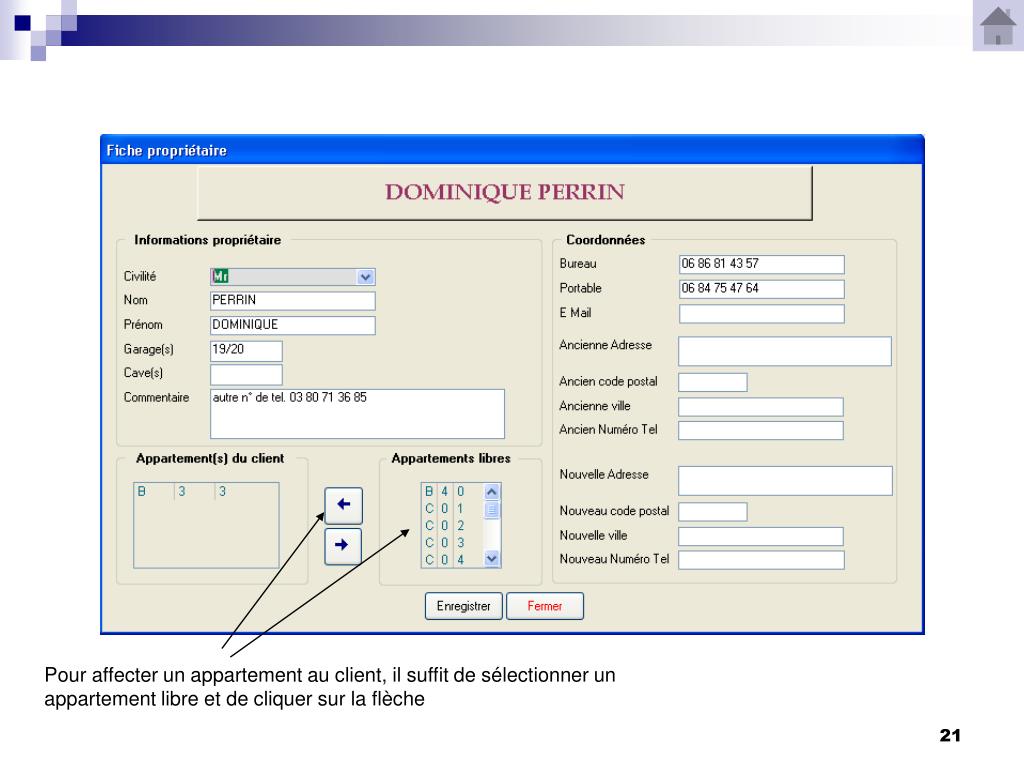Viewport: 1024px width, 768px height.
Task: Click the Ancienne ville field
Action: point(761,407)
